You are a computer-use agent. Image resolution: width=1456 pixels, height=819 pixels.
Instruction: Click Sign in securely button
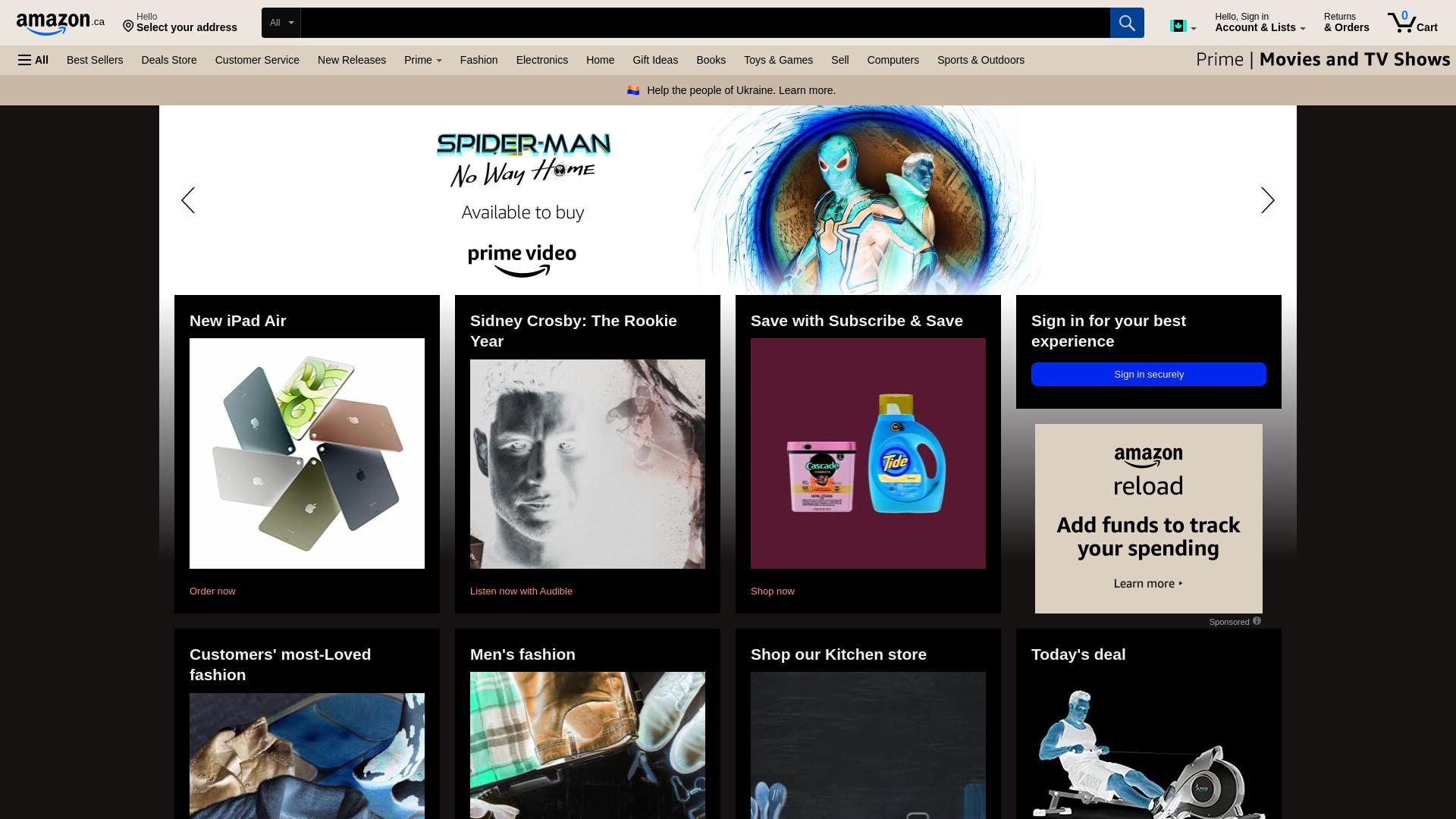pyautogui.click(x=1148, y=374)
